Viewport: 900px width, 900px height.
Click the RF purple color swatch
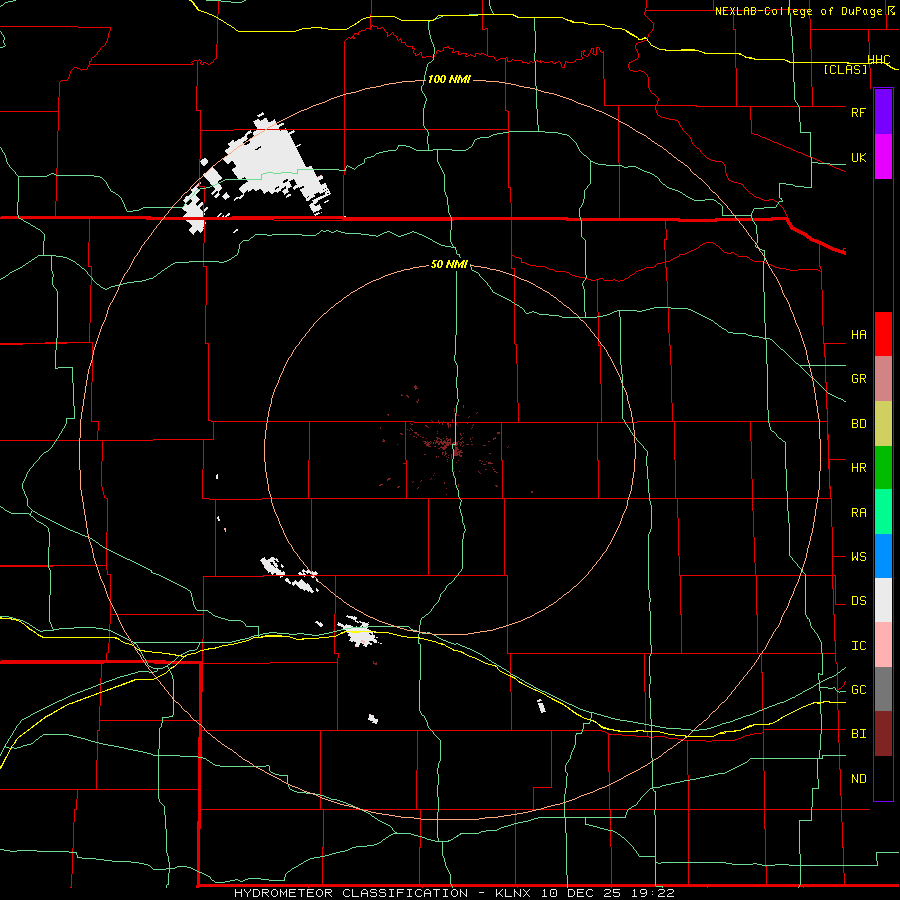tap(883, 112)
